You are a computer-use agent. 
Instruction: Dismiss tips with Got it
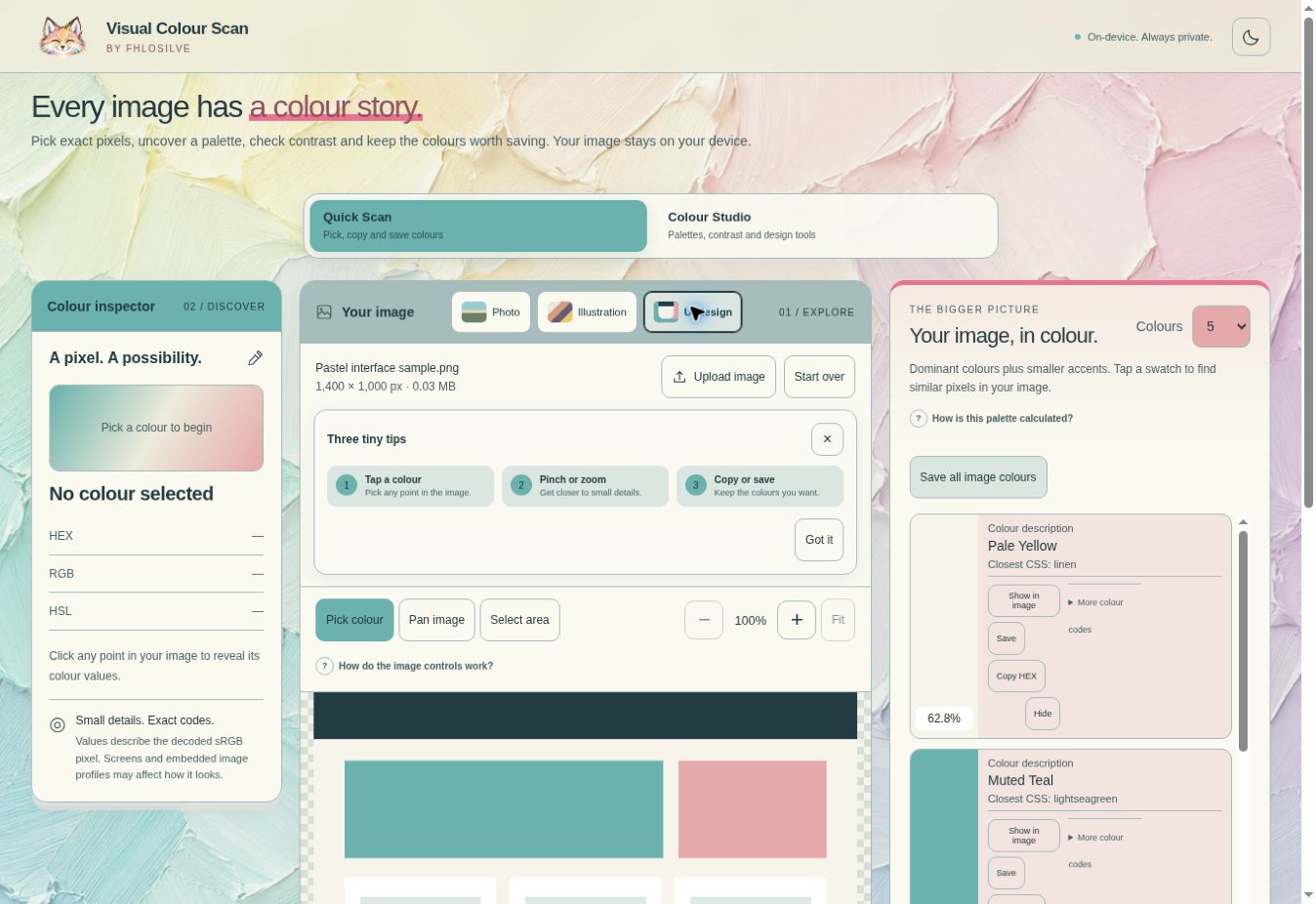coord(819,540)
